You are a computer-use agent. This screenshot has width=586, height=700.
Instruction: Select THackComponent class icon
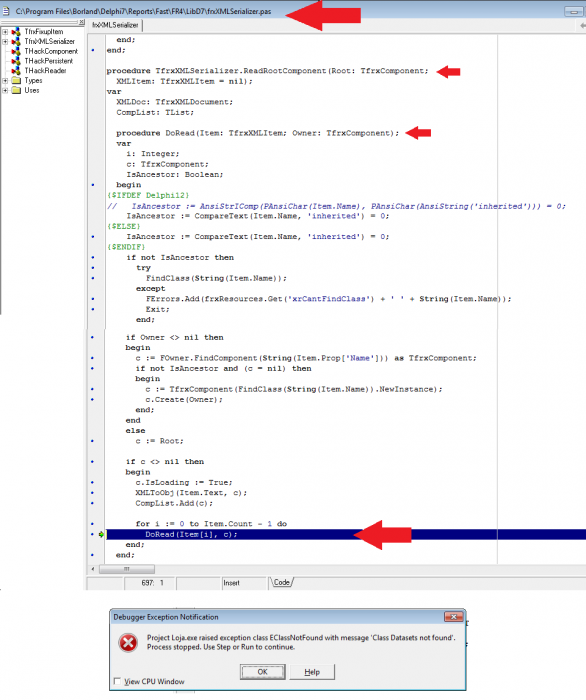pos(16,51)
